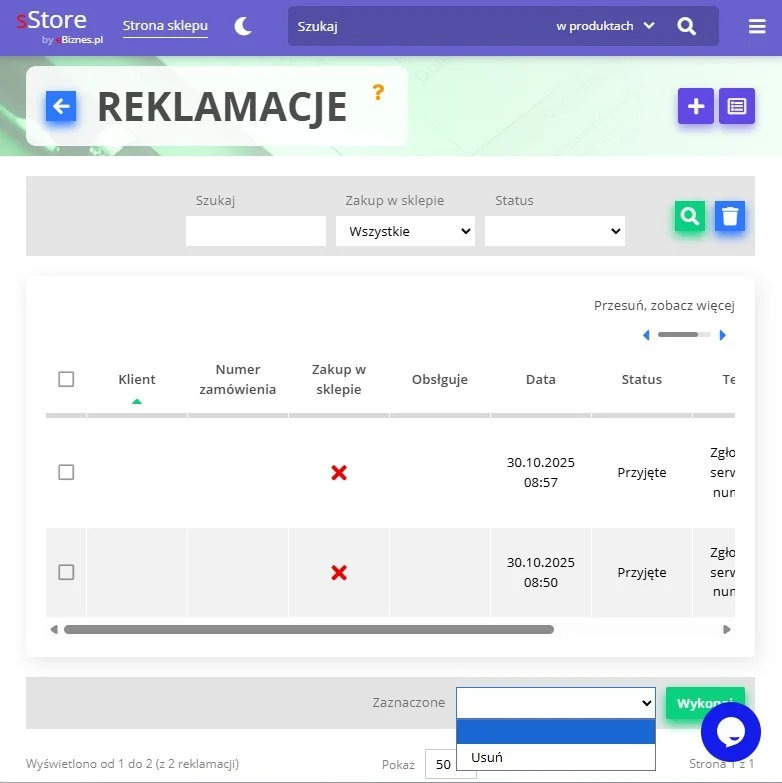Focus the header Szukaj search field
This screenshot has height=783, width=782.
pyautogui.click(x=419, y=26)
